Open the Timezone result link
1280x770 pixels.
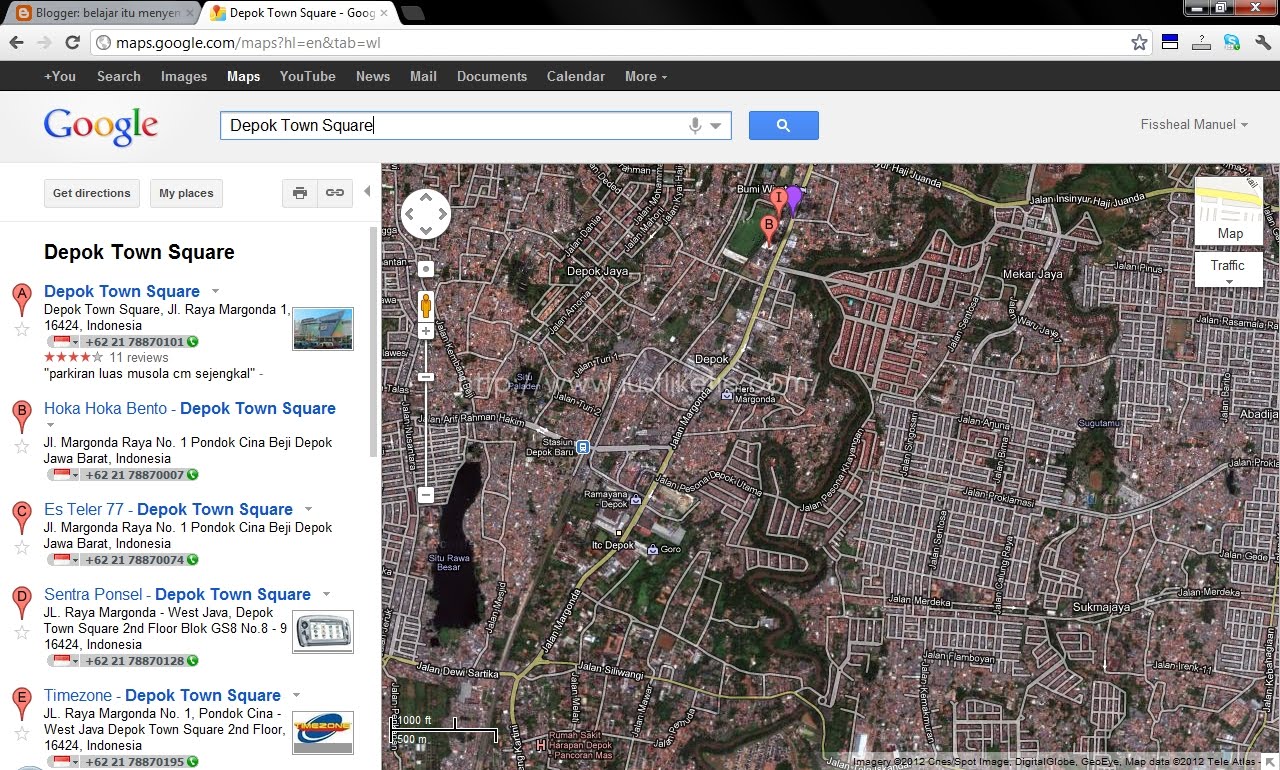pos(162,696)
